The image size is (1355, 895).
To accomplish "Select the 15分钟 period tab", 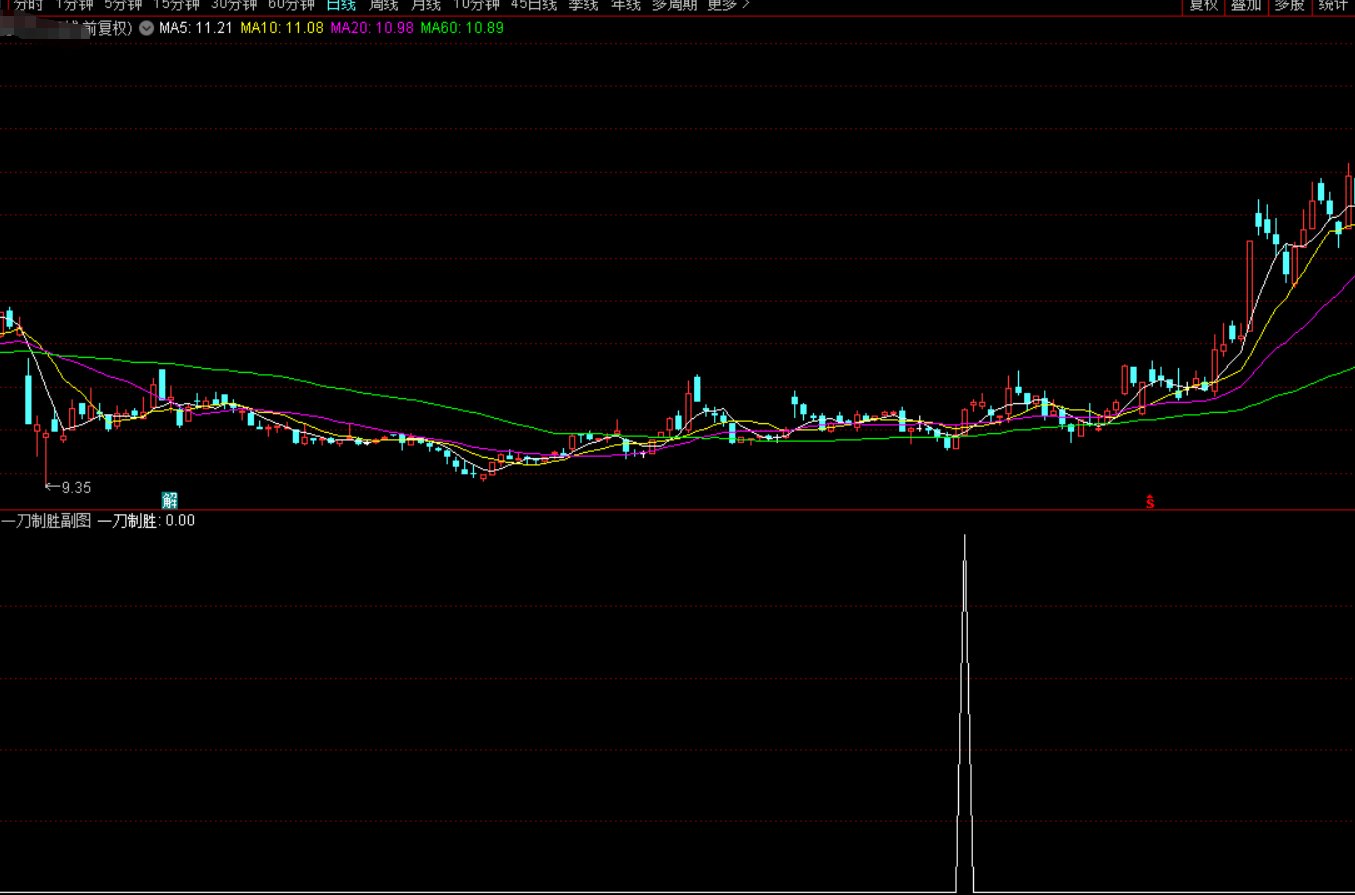I will [176, 5].
